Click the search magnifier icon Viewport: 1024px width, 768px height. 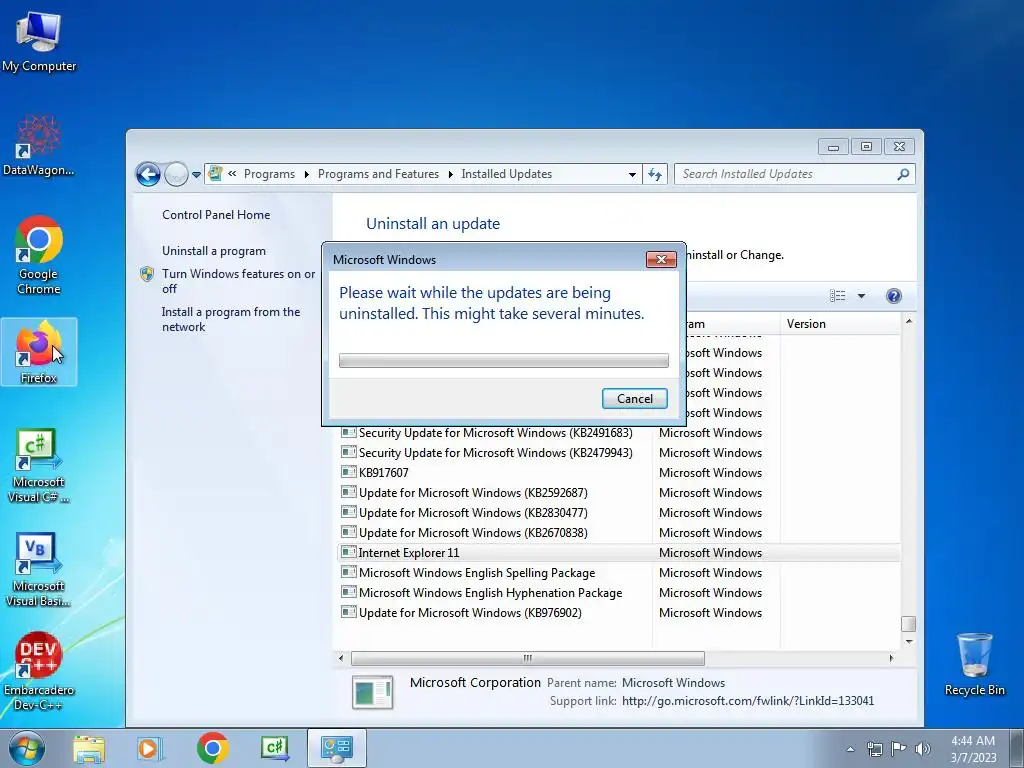[x=903, y=174]
